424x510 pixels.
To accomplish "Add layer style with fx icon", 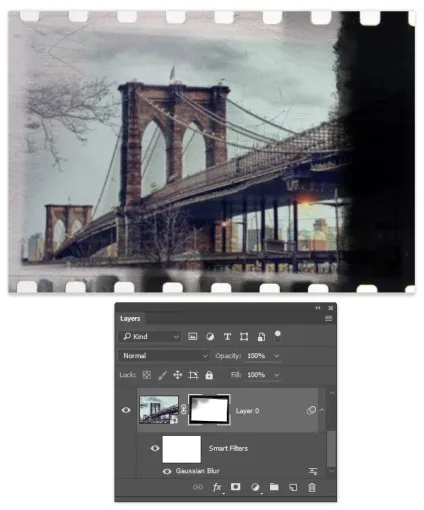I will pyautogui.click(x=217, y=487).
